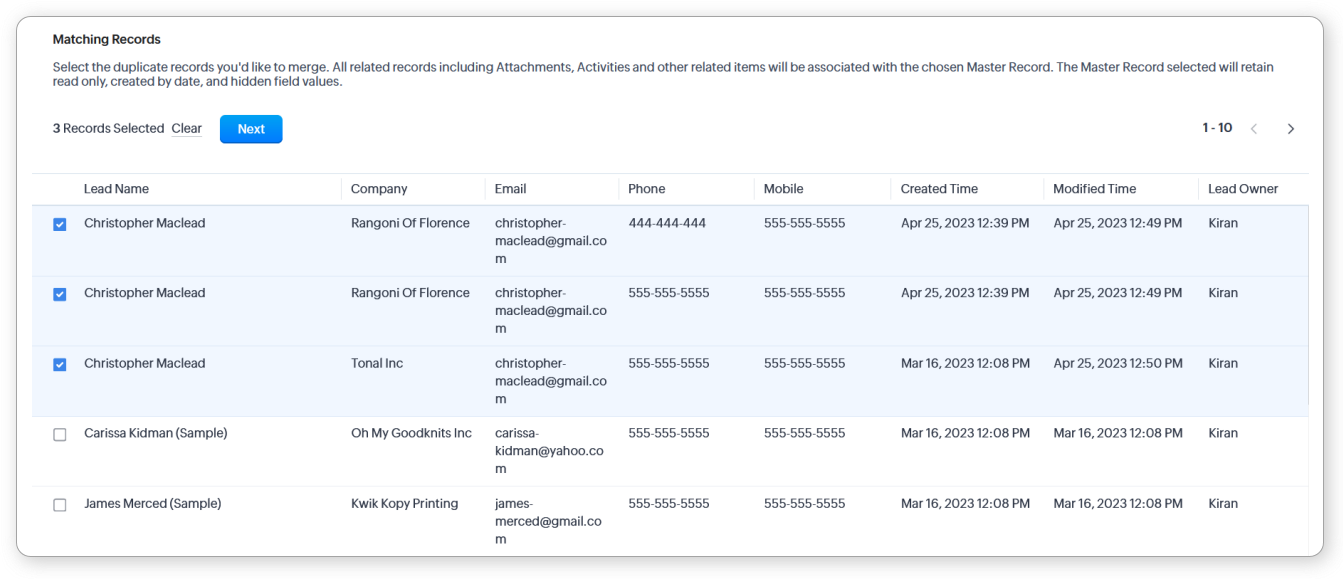This screenshot has height=579, width=1343.
Task: Uncheck second Rangoni Of Florence record
Action: point(60,295)
